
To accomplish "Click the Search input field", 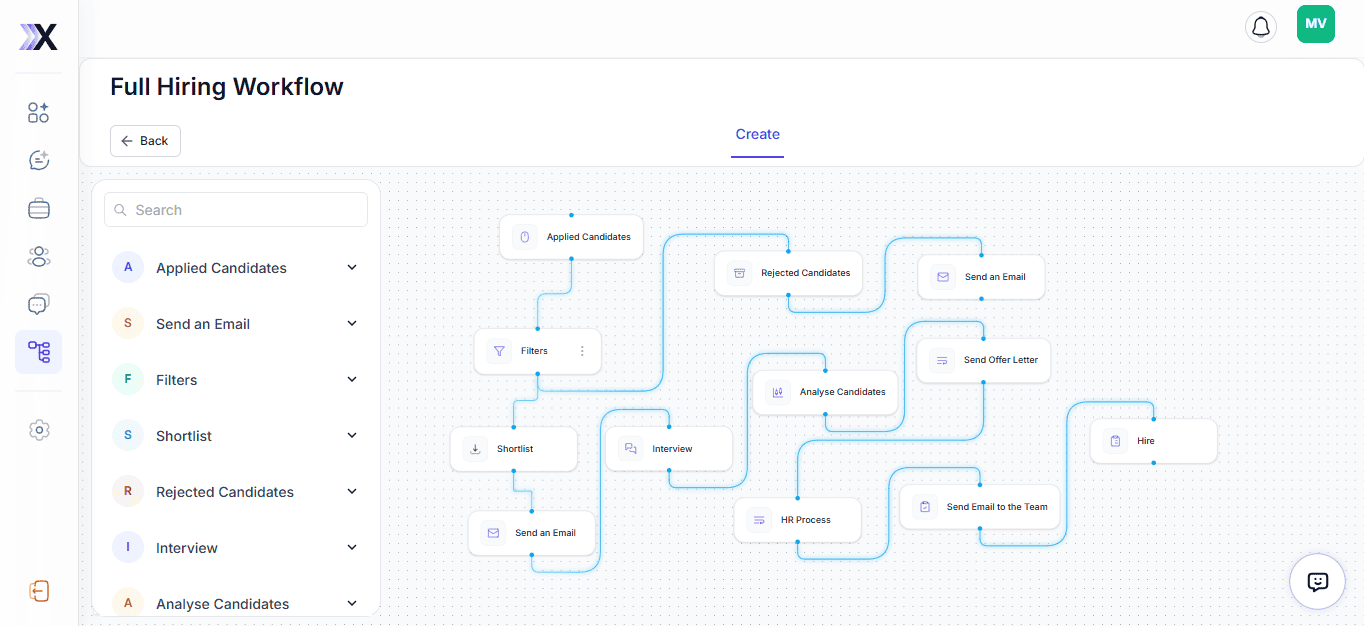I will pyautogui.click(x=236, y=210).
